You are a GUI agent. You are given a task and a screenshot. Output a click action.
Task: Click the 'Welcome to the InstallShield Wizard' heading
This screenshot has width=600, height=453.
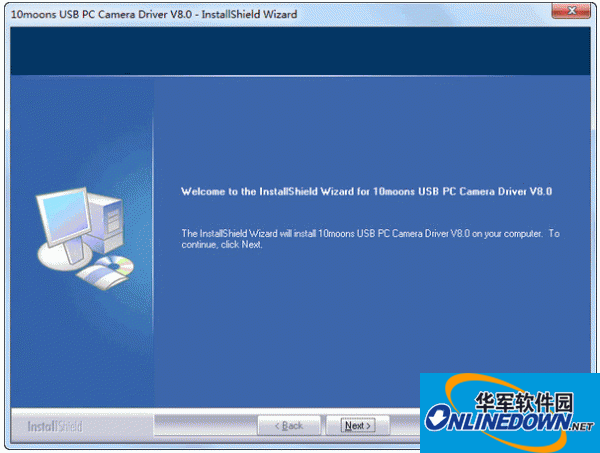pos(366,191)
